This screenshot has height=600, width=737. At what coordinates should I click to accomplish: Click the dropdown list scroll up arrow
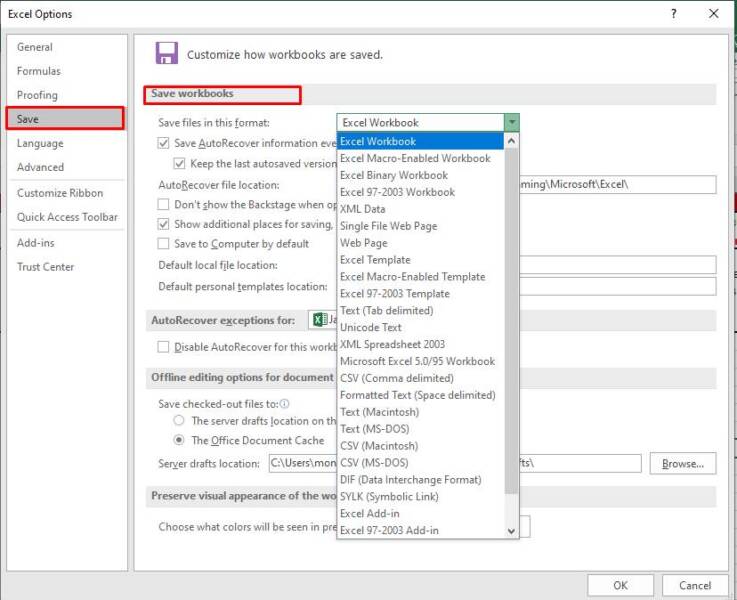511,141
